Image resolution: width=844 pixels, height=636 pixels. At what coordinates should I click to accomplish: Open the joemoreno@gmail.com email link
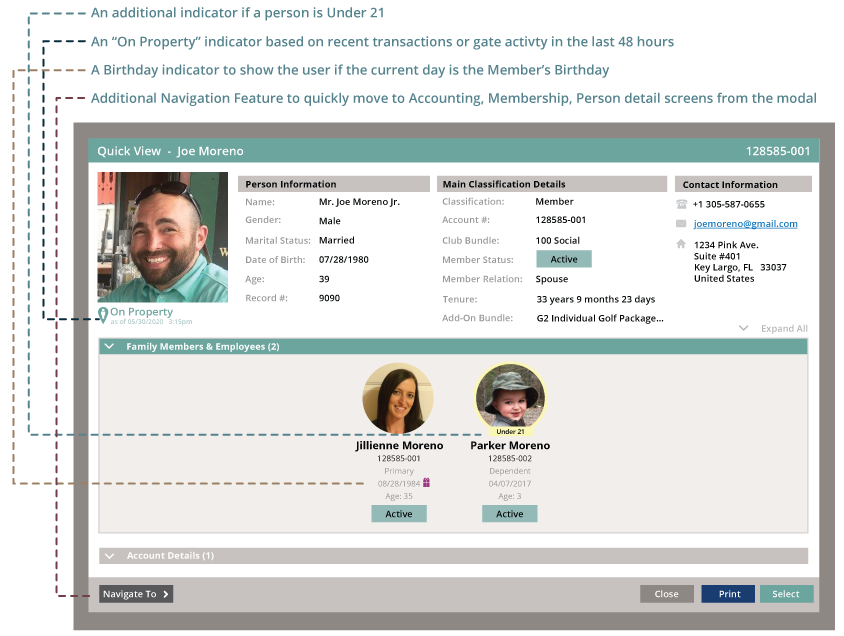pos(745,224)
